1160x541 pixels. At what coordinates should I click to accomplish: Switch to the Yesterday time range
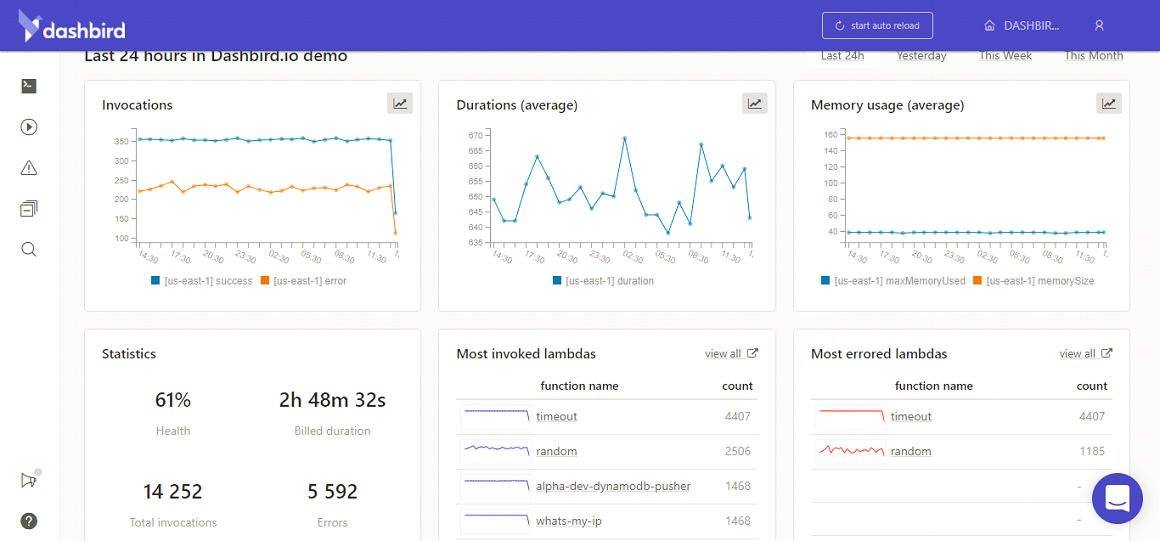click(921, 56)
